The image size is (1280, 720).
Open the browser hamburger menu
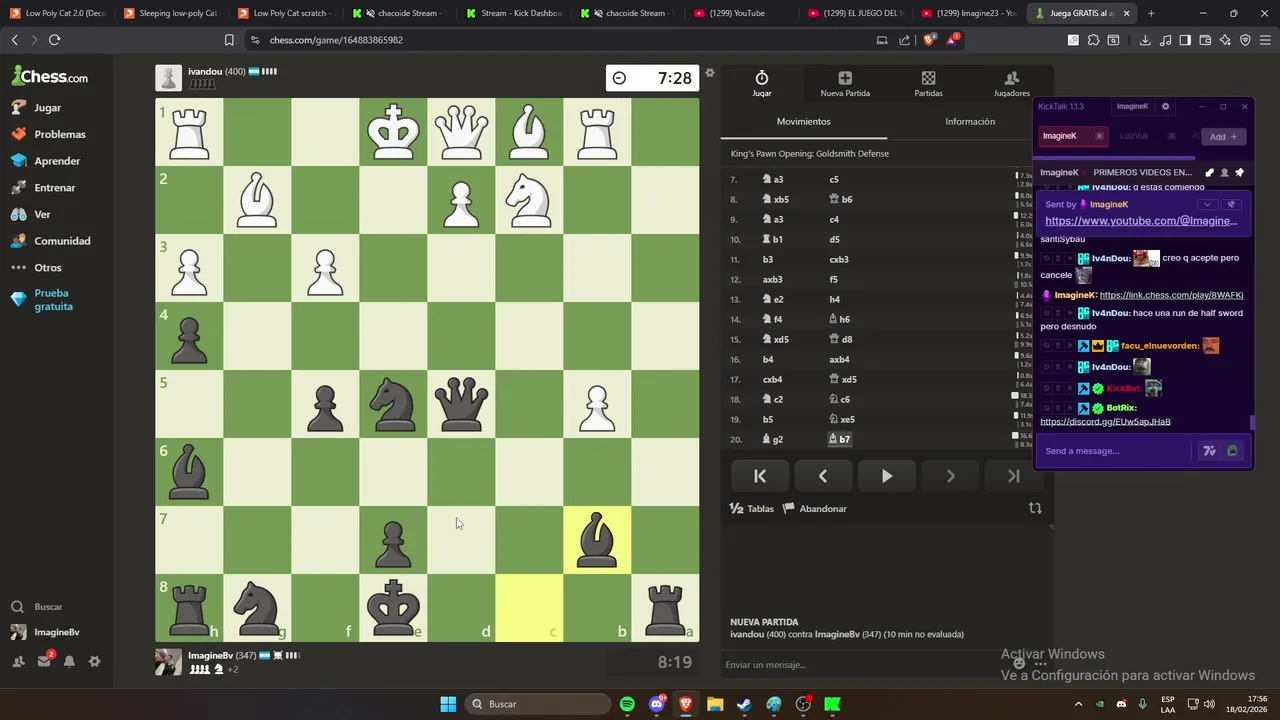point(1265,40)
